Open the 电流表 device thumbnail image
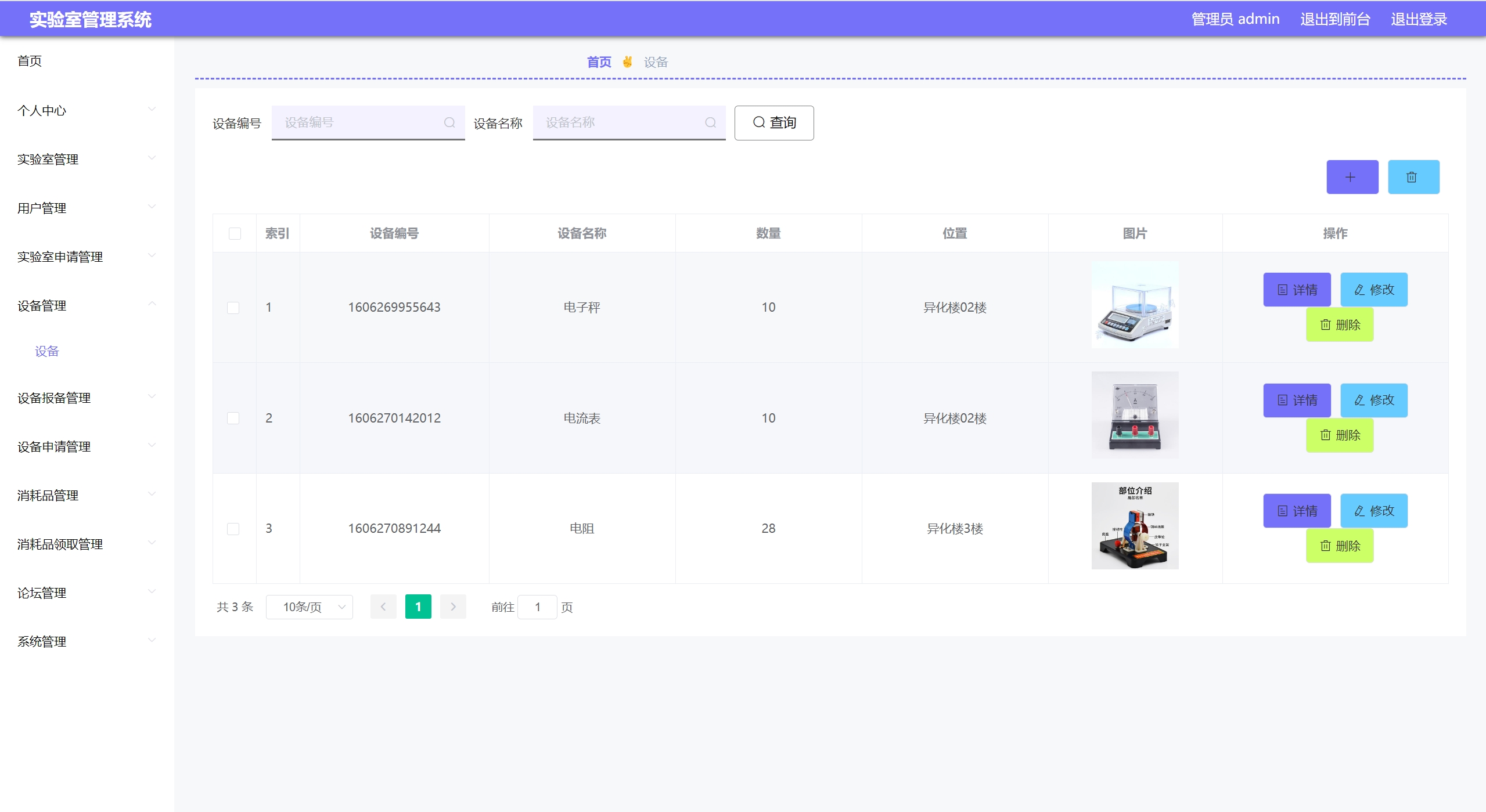This screenshot has width=1486, height=812. [x=1134, y=414]
